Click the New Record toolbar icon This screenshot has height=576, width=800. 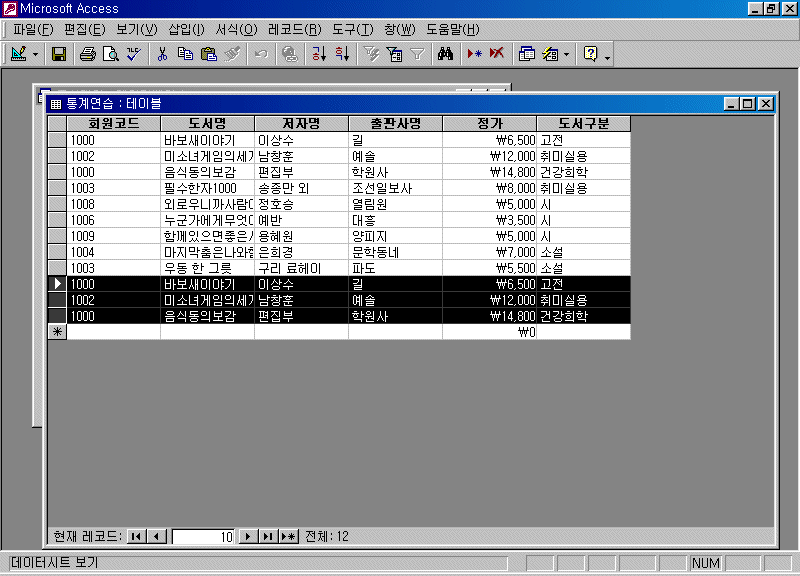click(x=474, y=54)
